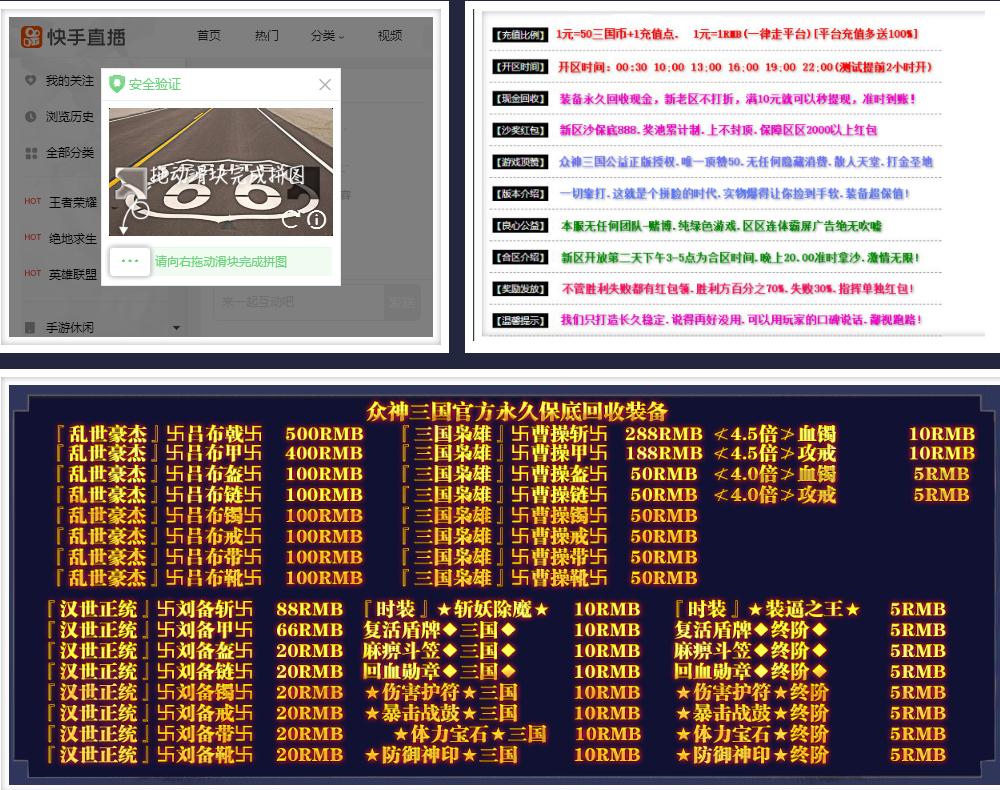Click the ≮4.5倍≯血镯 entry
This screenshot has width=1000, height=790.
[x=775, y=434]
